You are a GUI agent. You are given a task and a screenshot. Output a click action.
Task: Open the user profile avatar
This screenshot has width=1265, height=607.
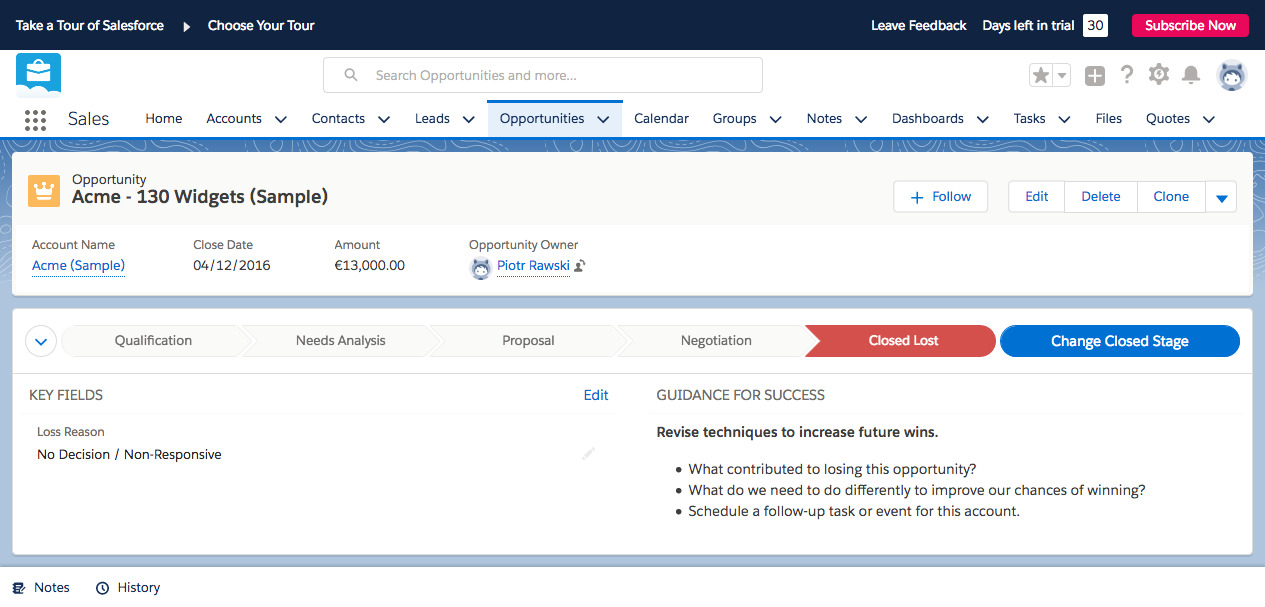pos(1231,75)
